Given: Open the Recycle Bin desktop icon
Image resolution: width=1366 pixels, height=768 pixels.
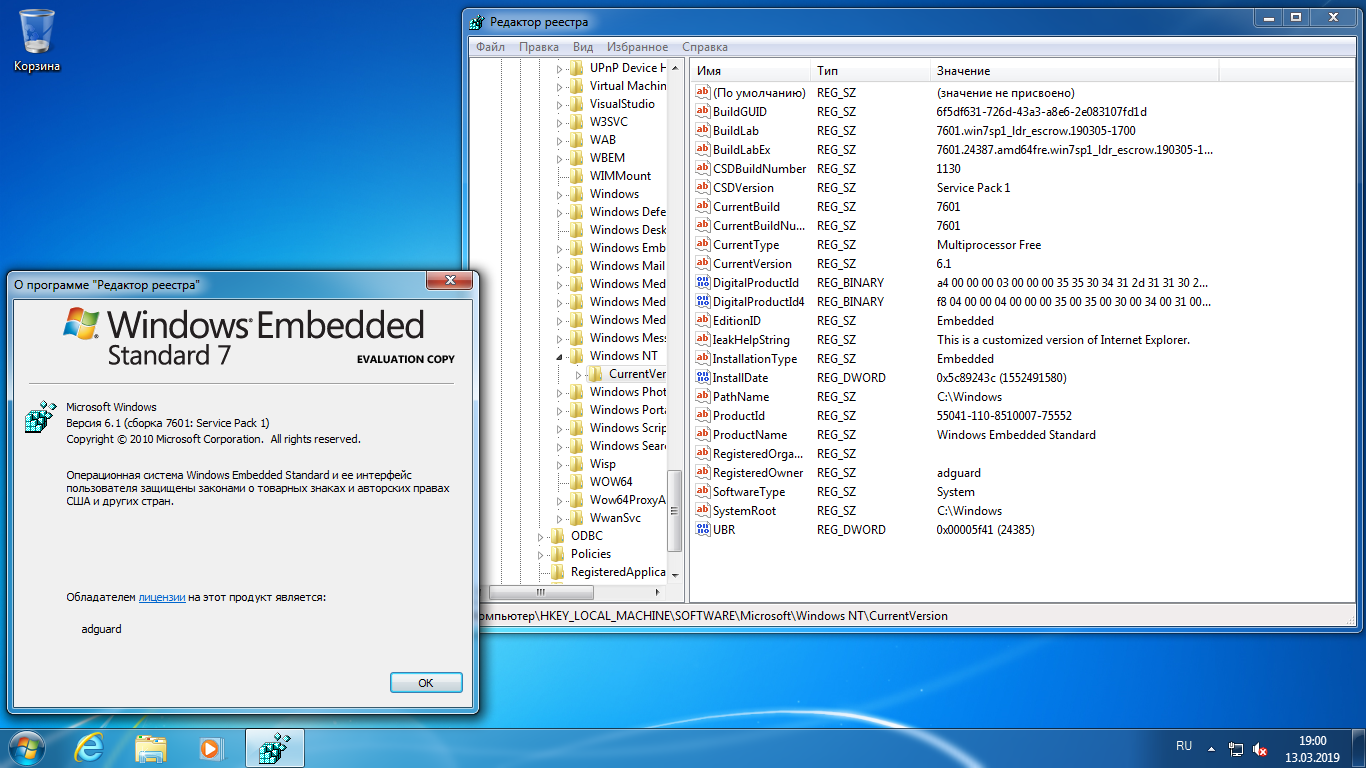Looking at the screenshot, I should coord(37,40).
